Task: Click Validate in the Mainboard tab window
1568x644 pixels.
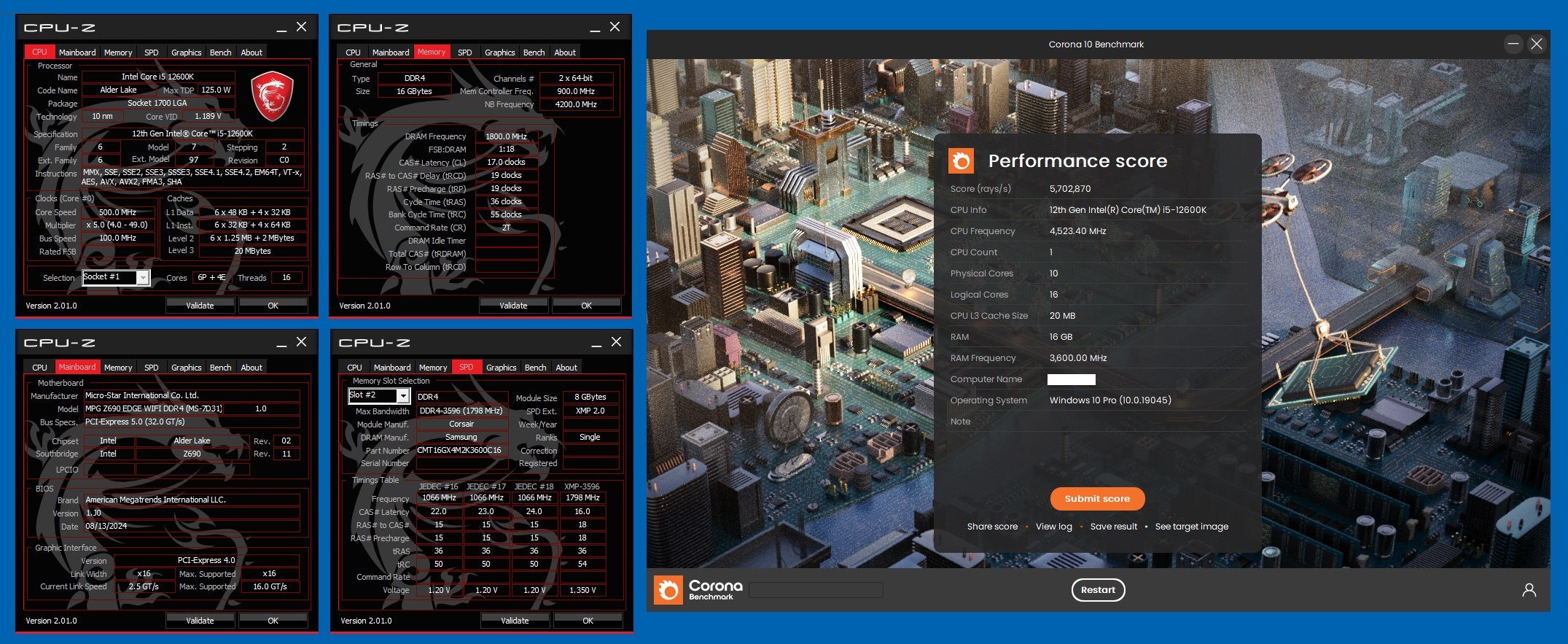Action: pos(200,621)
